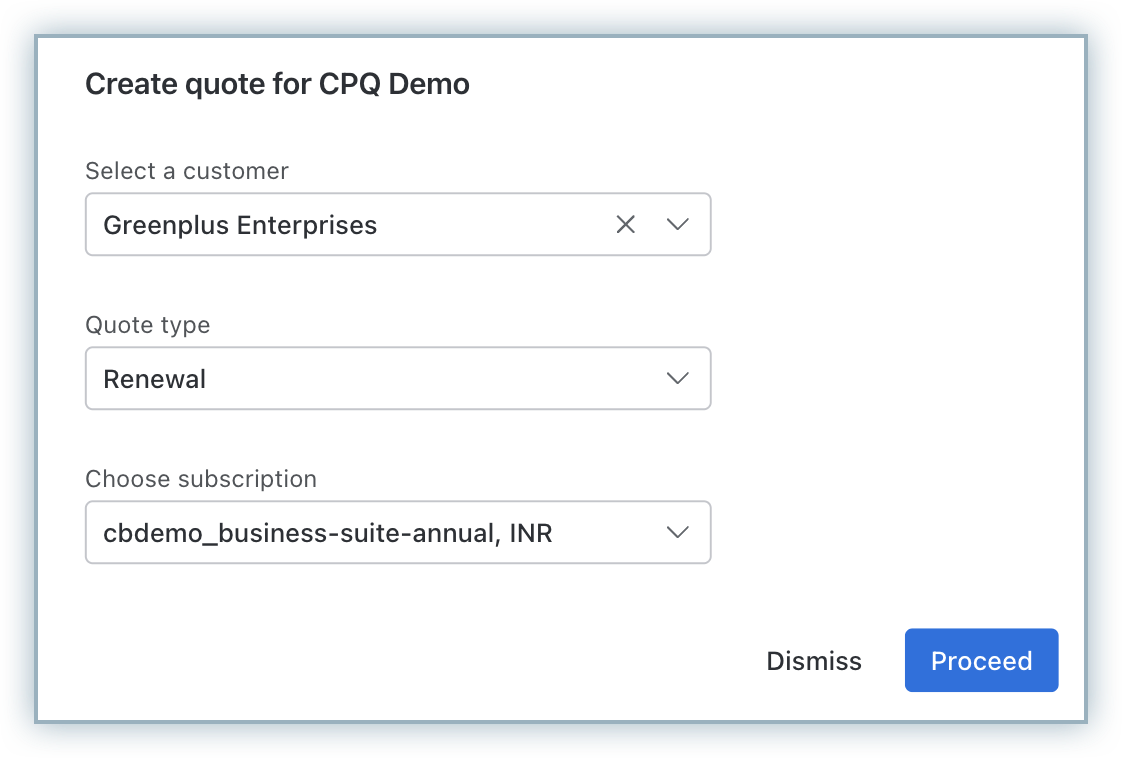Click the Greenplus Enterprises selected value
The image size is (1122, 758).
click(x=240, y=225)
